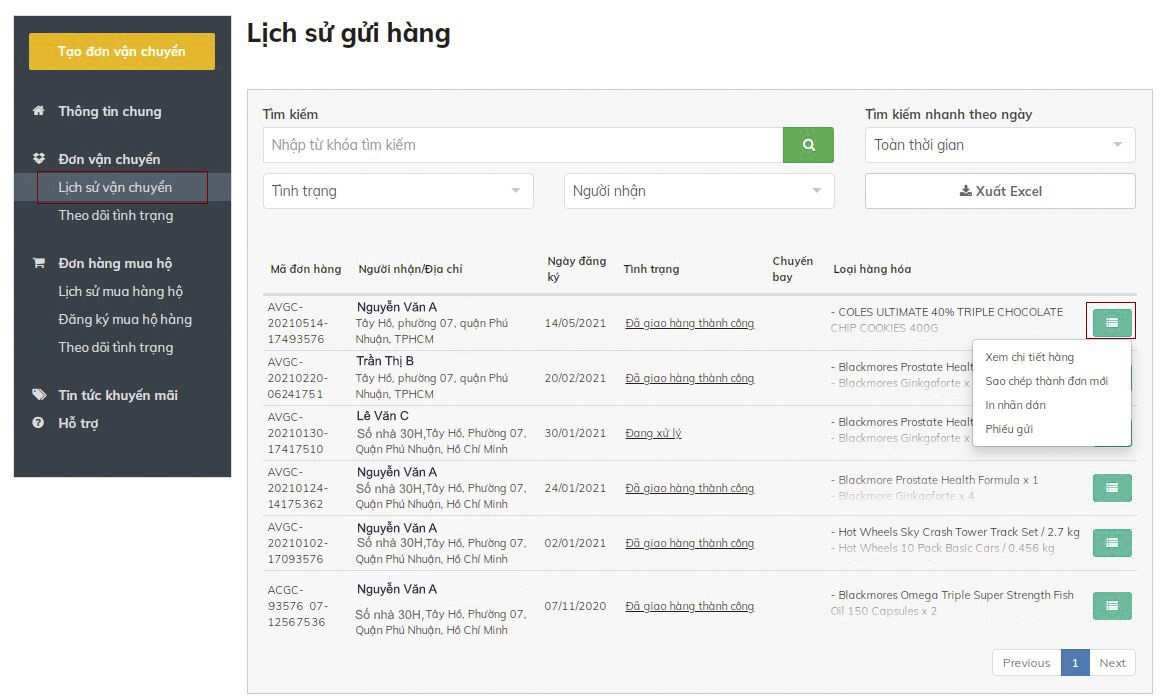Focus the Nhập từ khóa tìm kiếm field
Image resolution: width=1176 pixels, height=697 pixels.
(x=522, y=145)
